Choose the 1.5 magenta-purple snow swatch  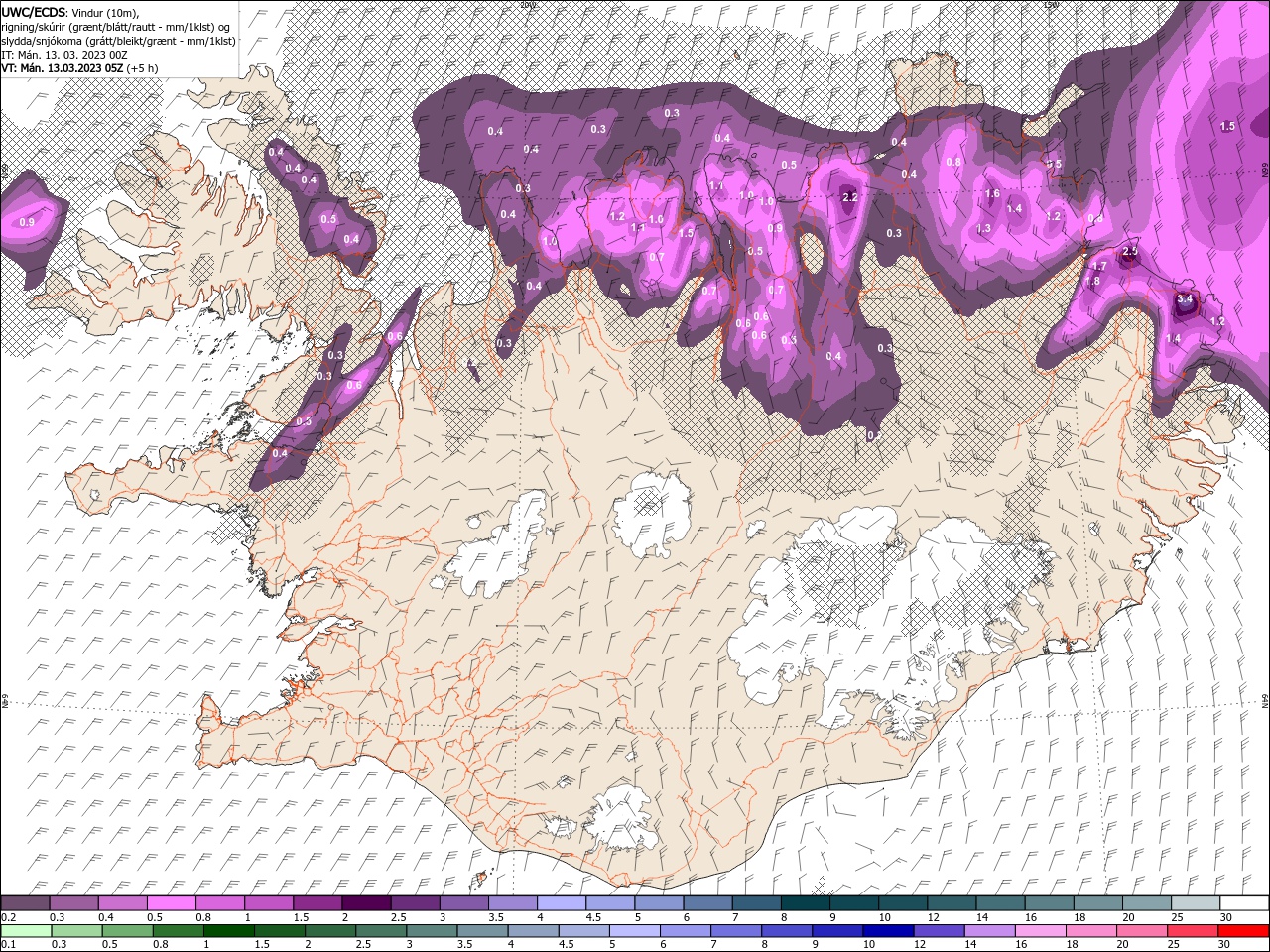tap(317, 903)
